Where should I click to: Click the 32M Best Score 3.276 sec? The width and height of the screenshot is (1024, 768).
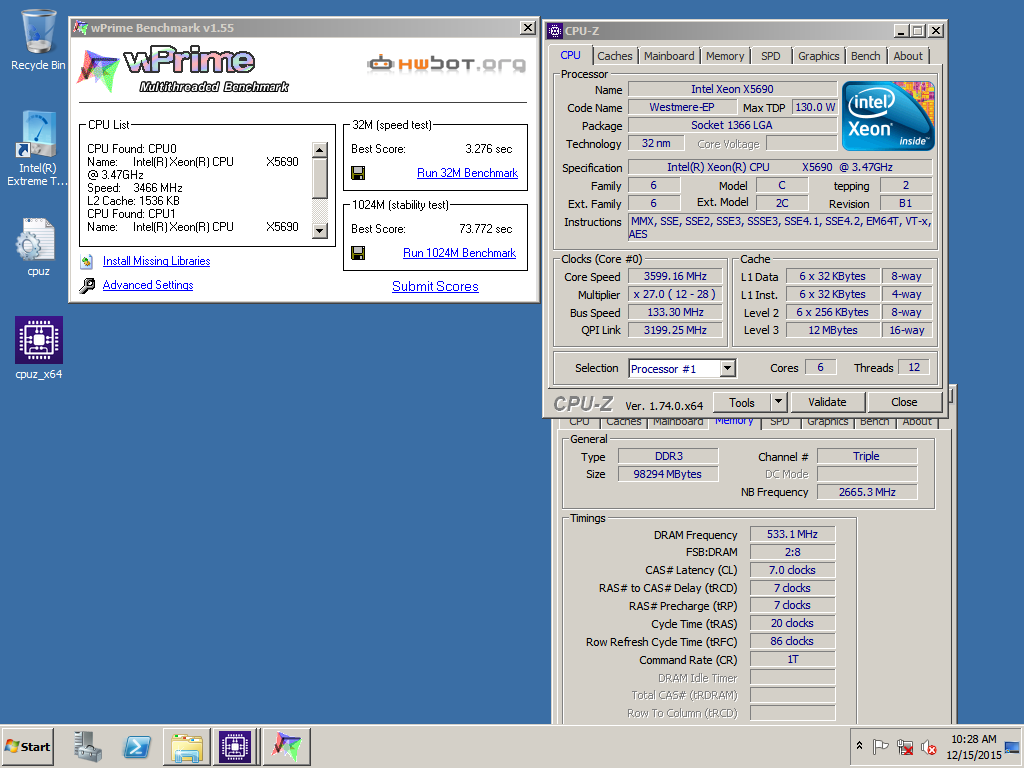point(488,149)
